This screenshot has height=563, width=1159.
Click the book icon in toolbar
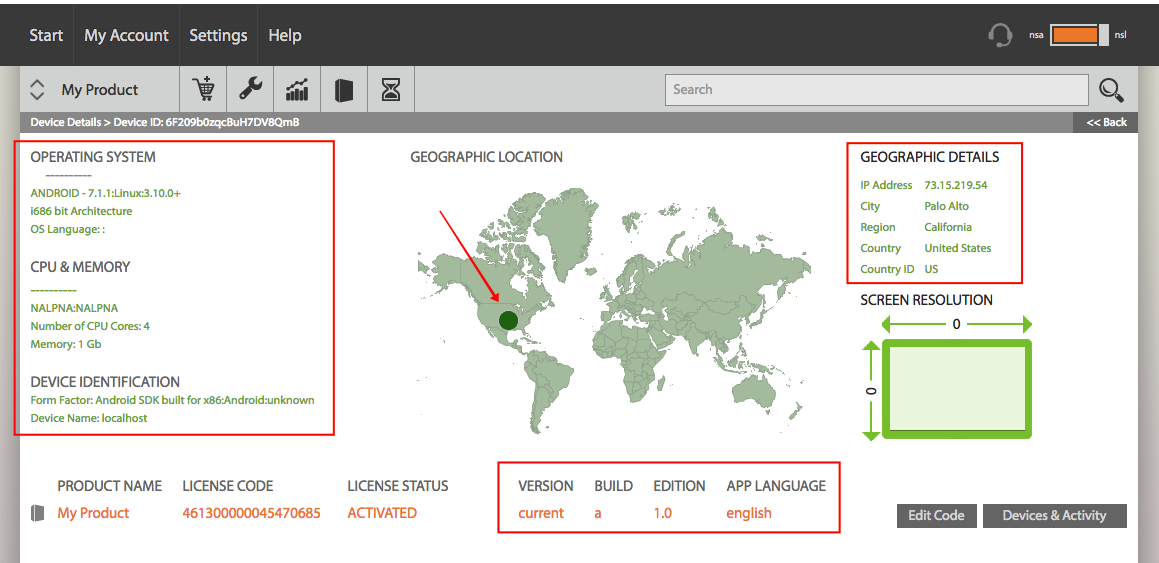tap(344, 90)
